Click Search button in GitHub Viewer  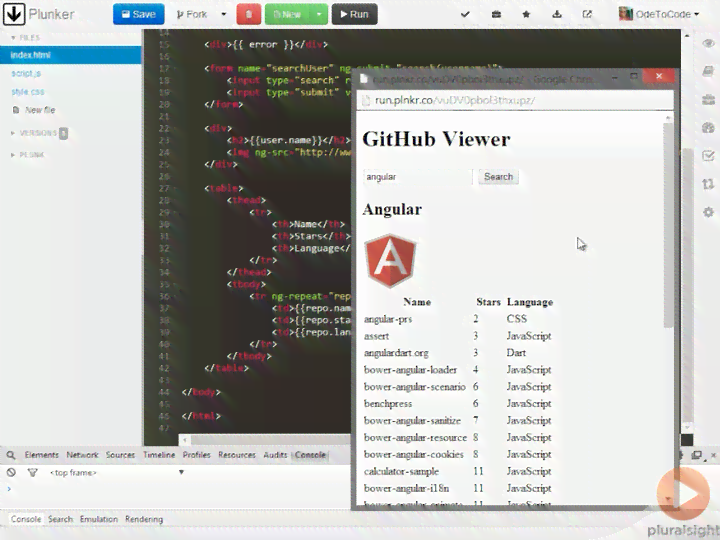tap(498, 177)
